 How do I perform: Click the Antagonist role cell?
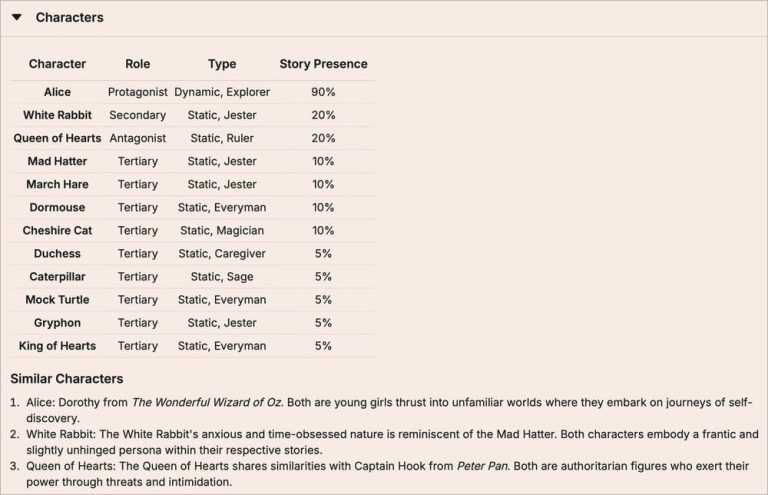(x=138, y=138)
